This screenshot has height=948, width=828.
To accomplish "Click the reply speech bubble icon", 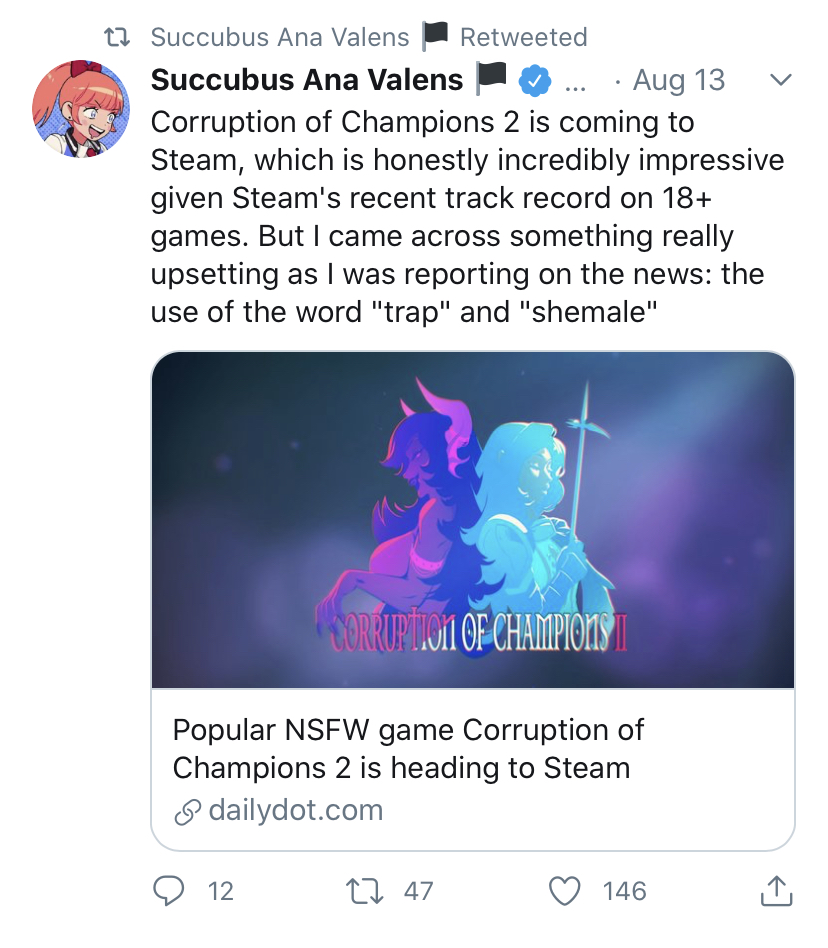I will [x=171, y=890].
